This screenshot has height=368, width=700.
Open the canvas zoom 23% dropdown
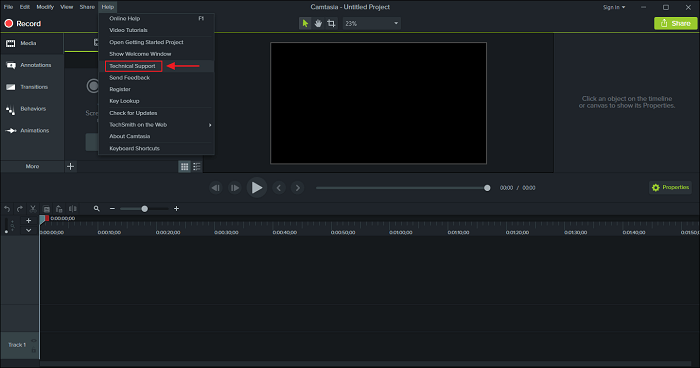[x=371, y=23]
